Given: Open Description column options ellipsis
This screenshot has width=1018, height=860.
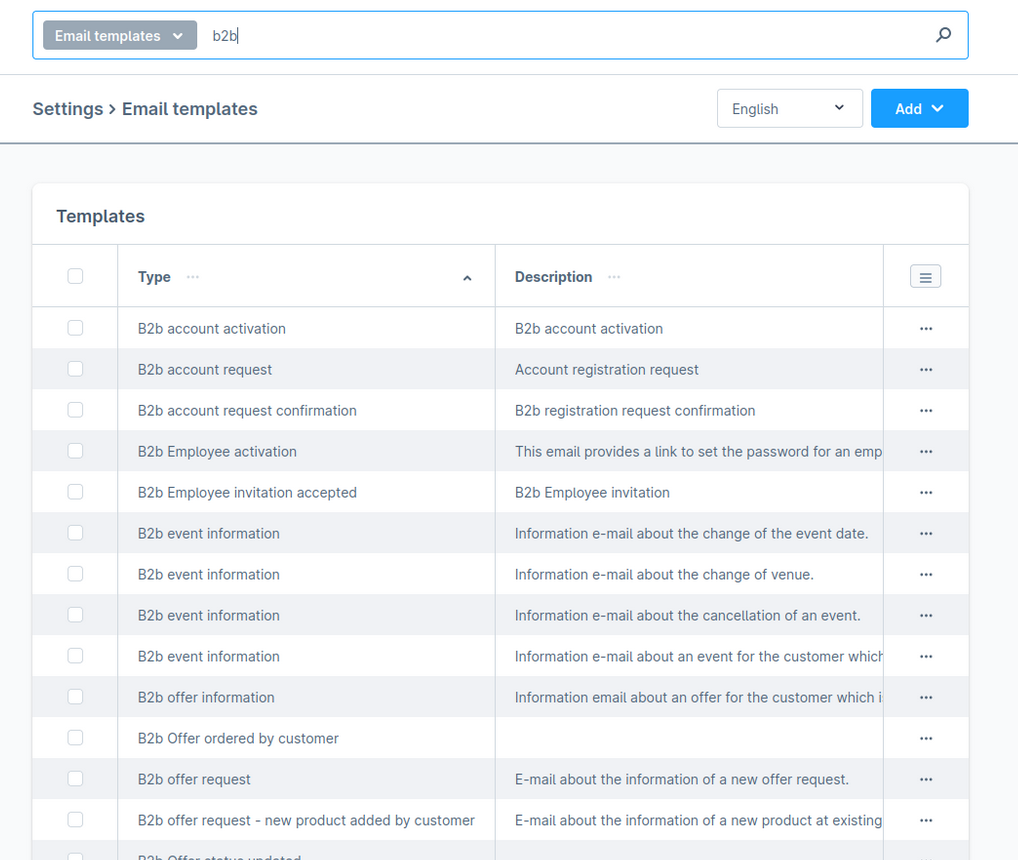Looking at the screenshot, I should (x=614, y=277).
